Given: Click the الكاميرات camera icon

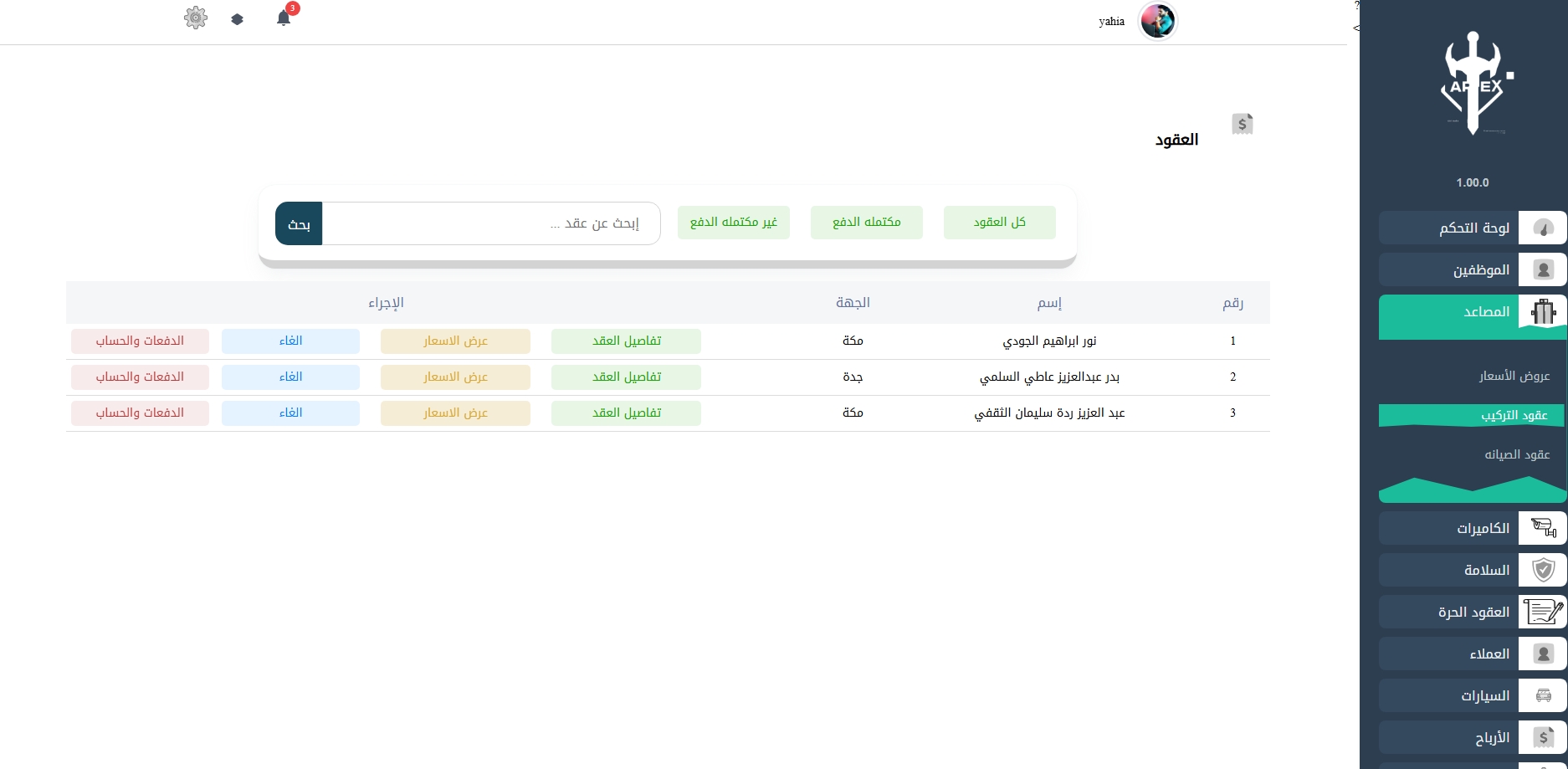Looking at the screenshot, I should (1542, 528).
